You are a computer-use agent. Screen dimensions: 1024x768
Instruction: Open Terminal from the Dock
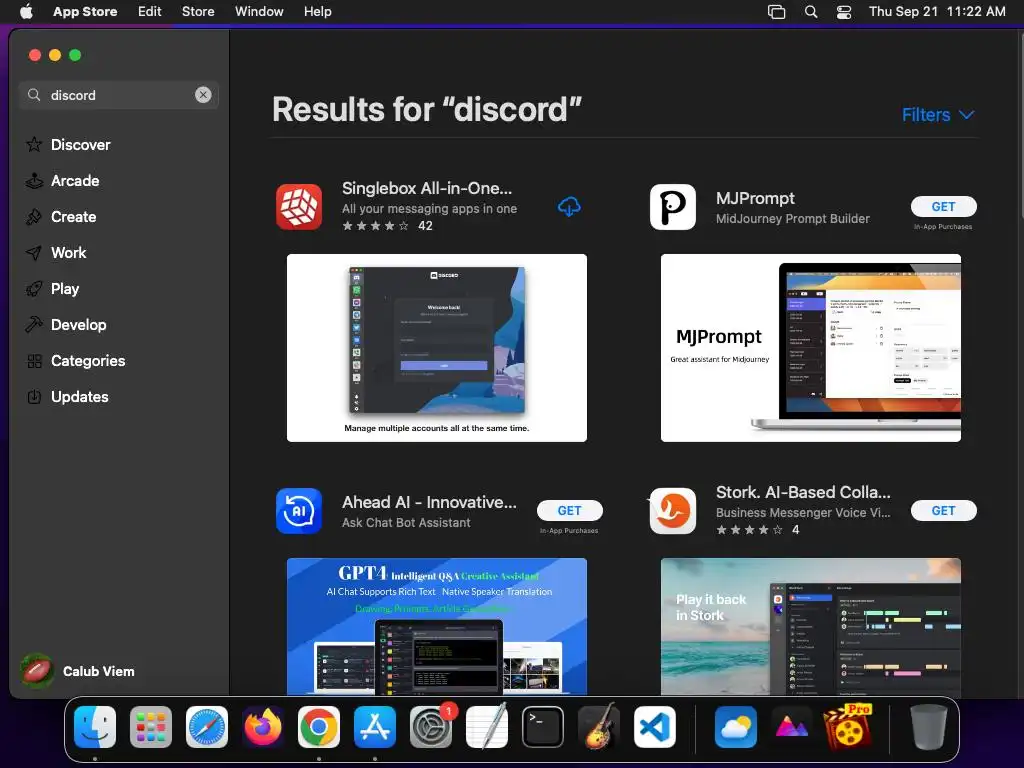tap(543, 727)
